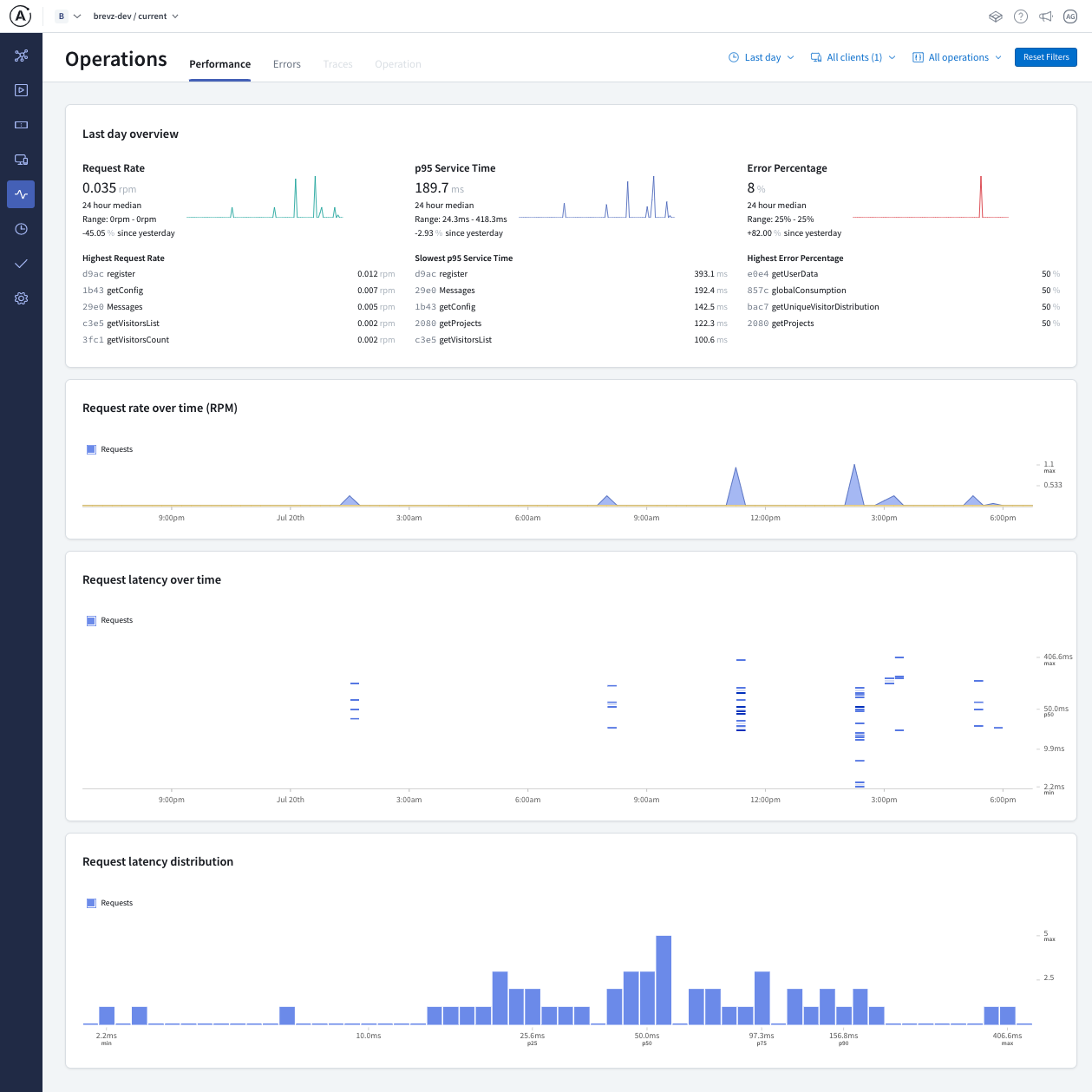Click the Reset Filters button

tap(1045, 57)
